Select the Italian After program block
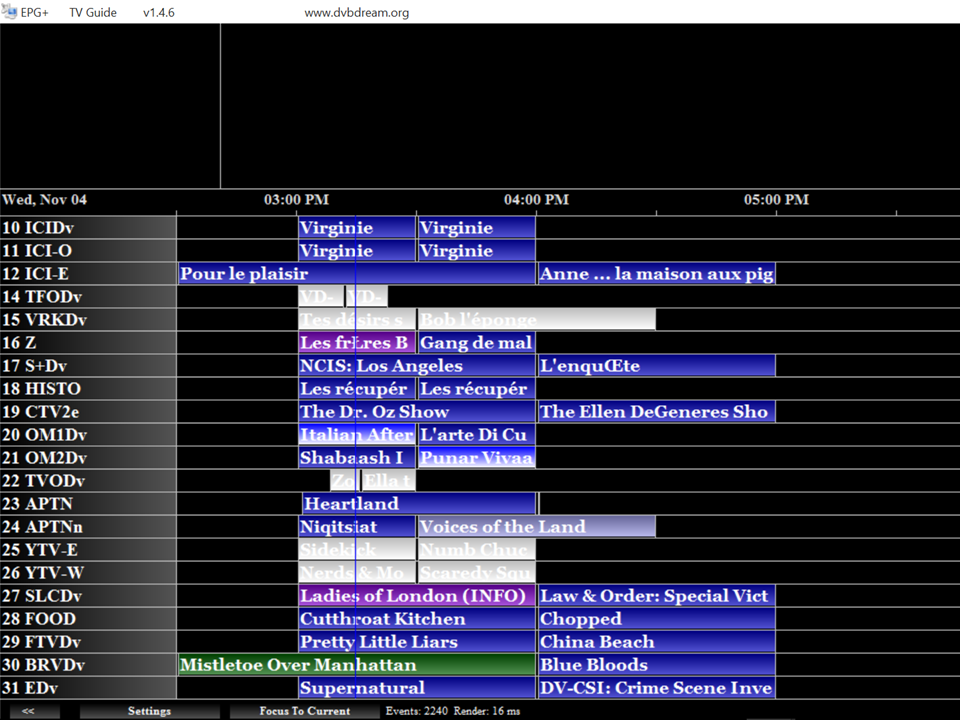Viewport: 960px width, 720px height. pyautogui.click(x=357, y=435)
